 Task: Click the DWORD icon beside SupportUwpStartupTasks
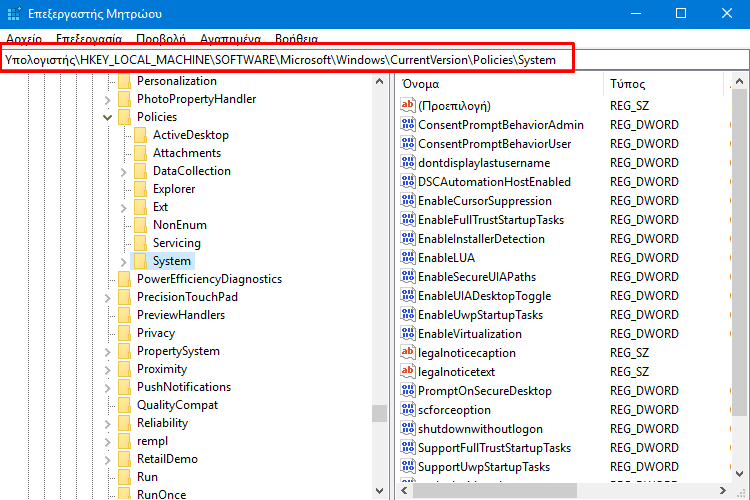408,467
